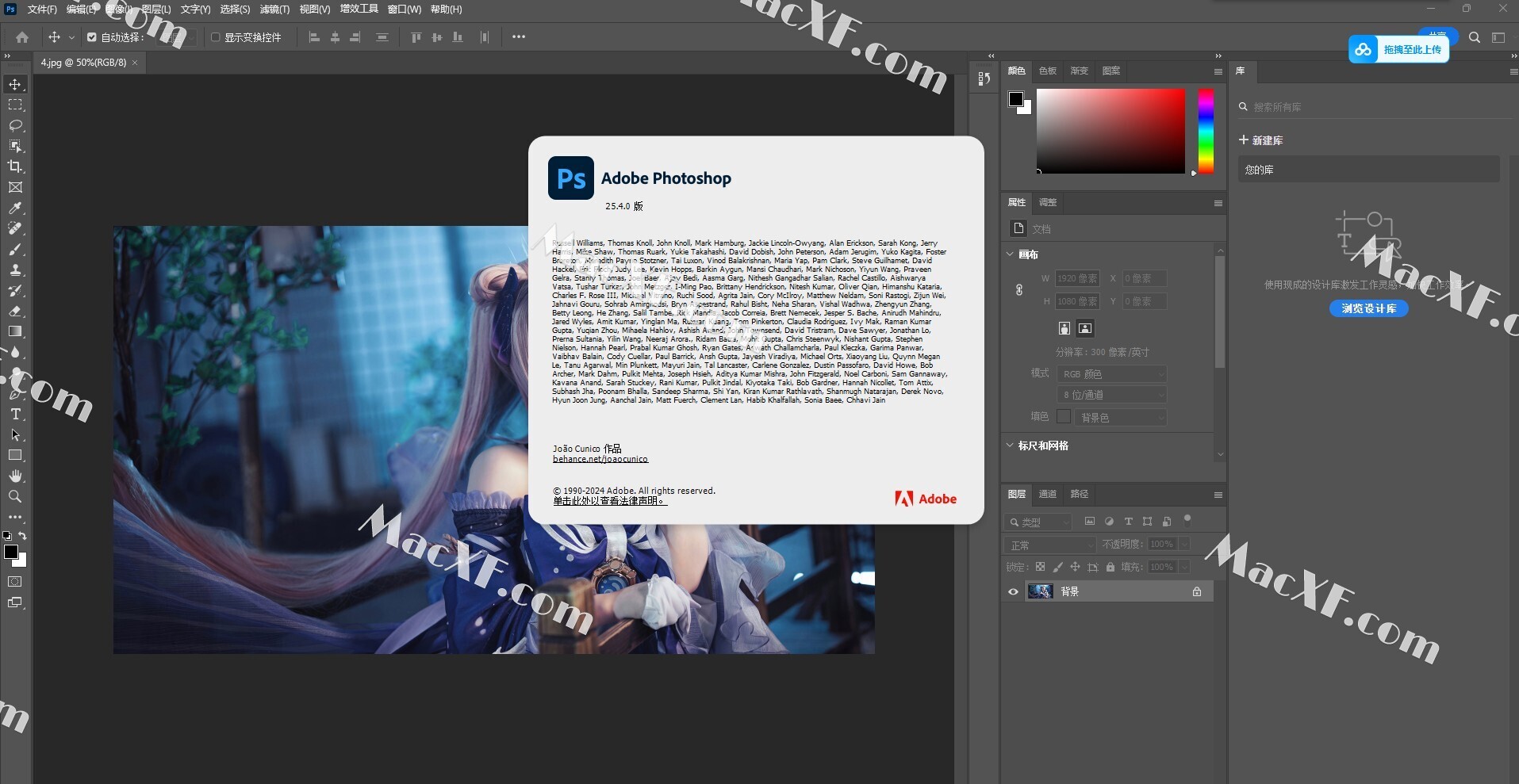
Task: Open the 填充 fill percentage dropdown arrow
Action: 1184,567
